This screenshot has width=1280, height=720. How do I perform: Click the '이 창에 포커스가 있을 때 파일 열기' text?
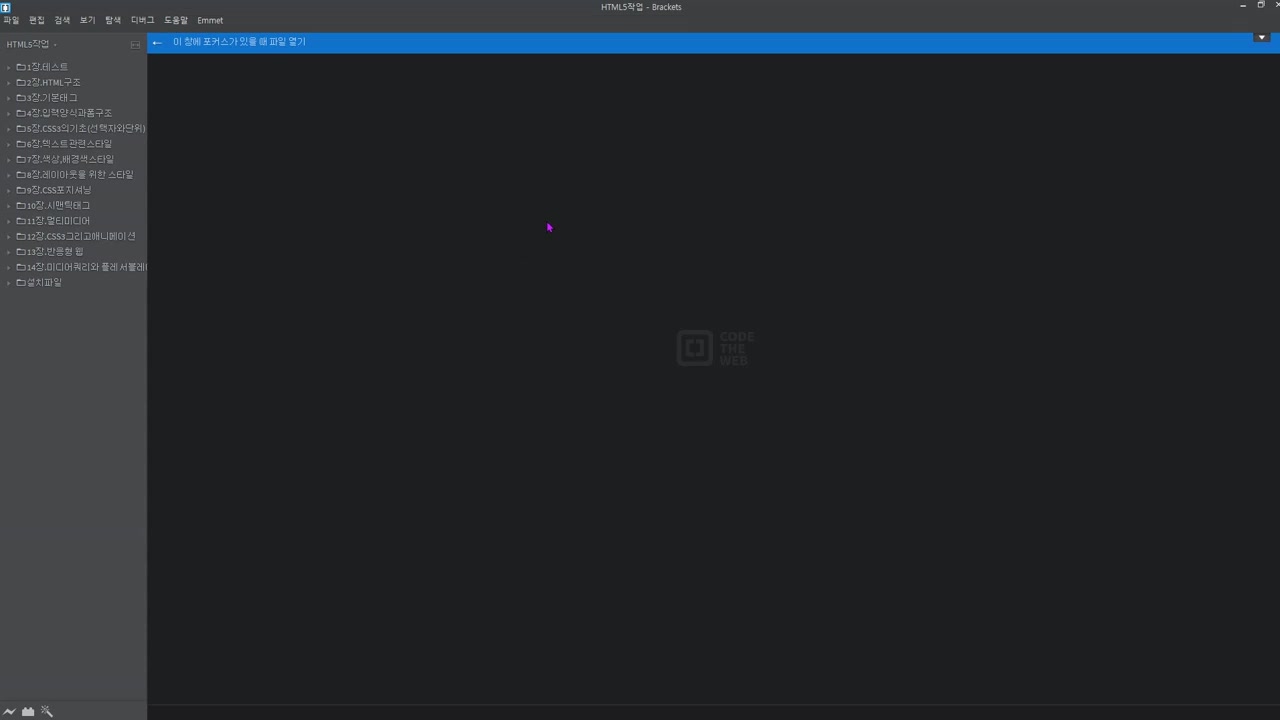[239, 42]
